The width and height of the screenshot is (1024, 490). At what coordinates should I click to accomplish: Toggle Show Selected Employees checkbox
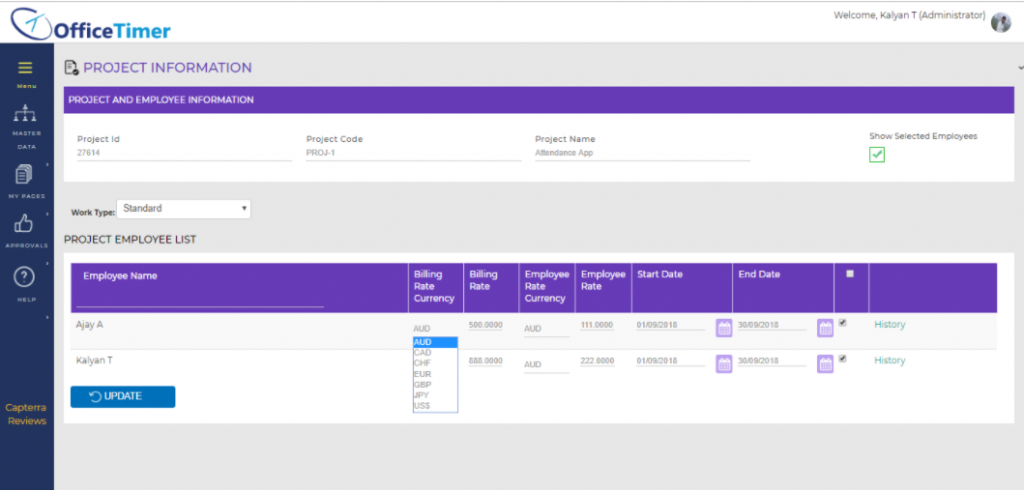click(876, 155)
